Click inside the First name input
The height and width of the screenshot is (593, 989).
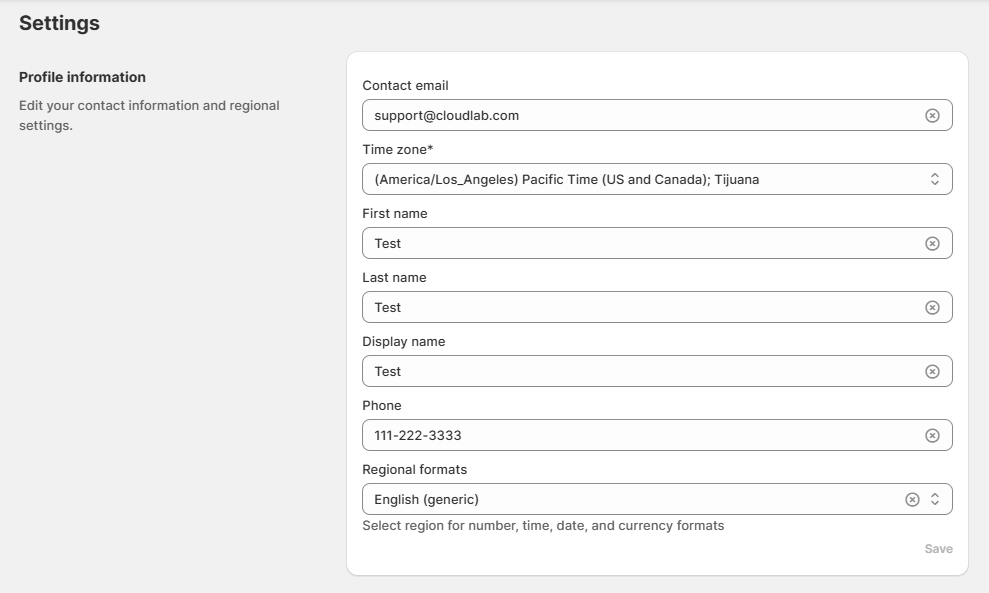pyautogui.click(x=640, y=243)
